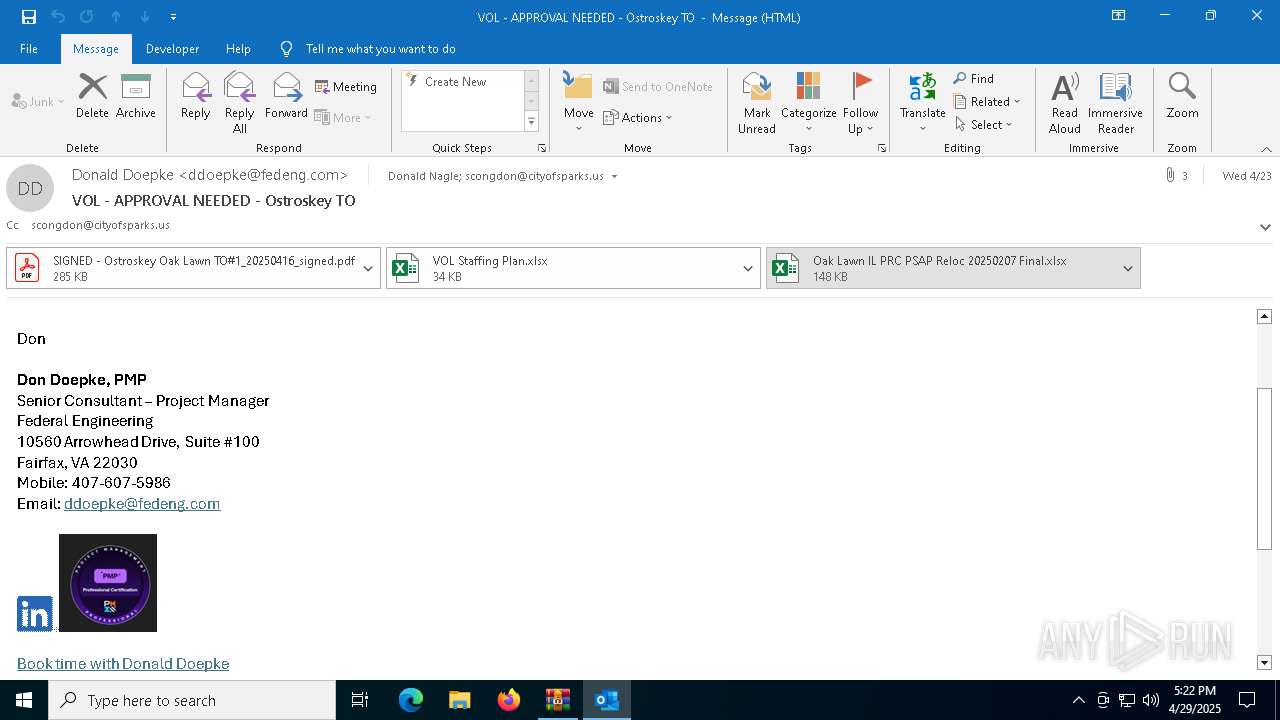1280x720 pixels.
Task: Delete this message
Action: (92, 97)
